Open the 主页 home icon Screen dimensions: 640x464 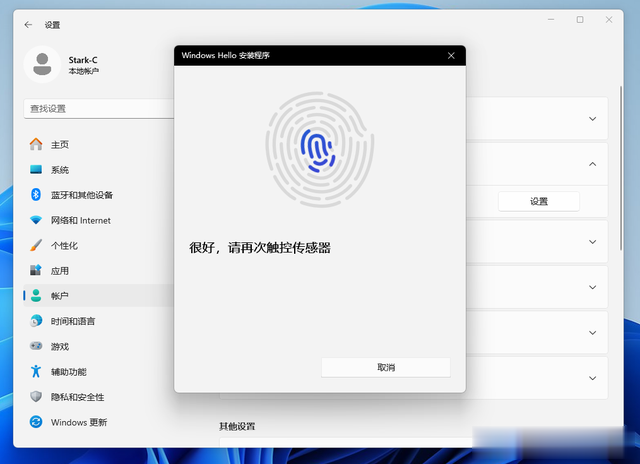pos(36,144)
